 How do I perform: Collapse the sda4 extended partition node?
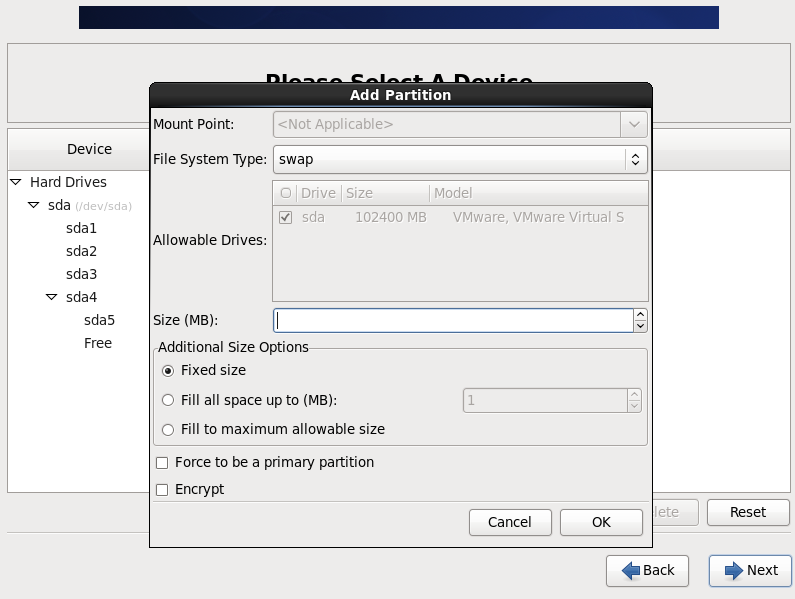(52, 297)
